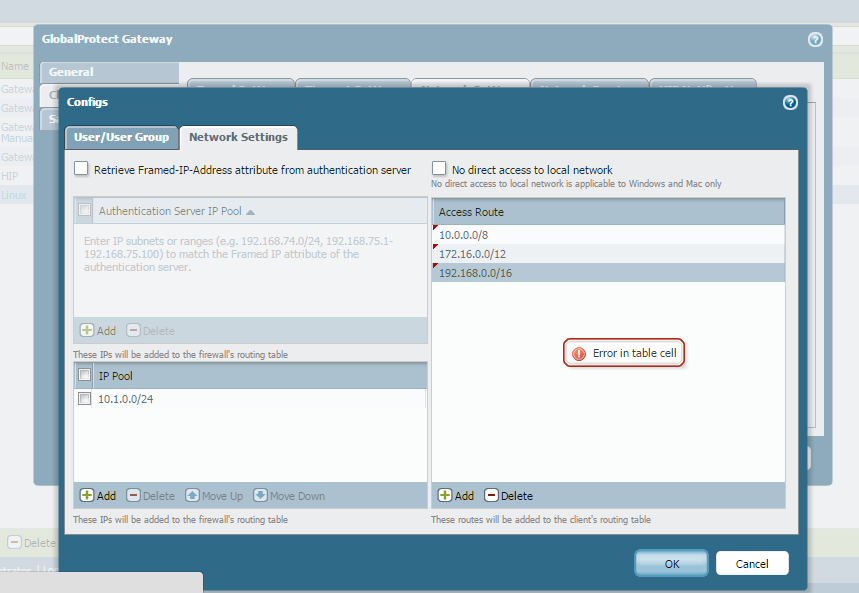
Task: Select the 192.168.0.0/16 access route
Action: click(x=608, y=273)
